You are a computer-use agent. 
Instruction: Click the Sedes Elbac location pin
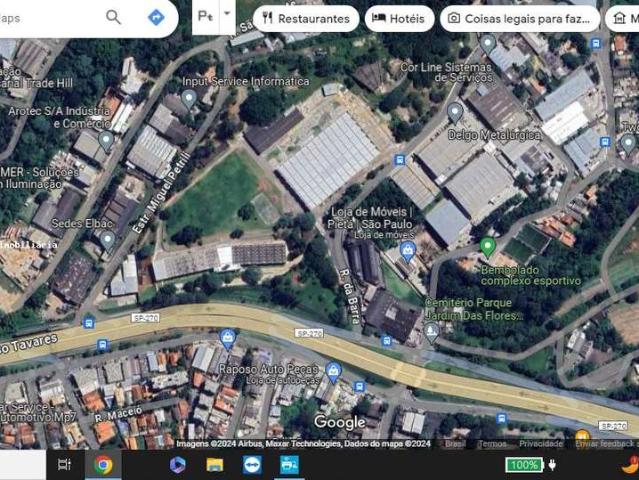[x=108, y=240]
